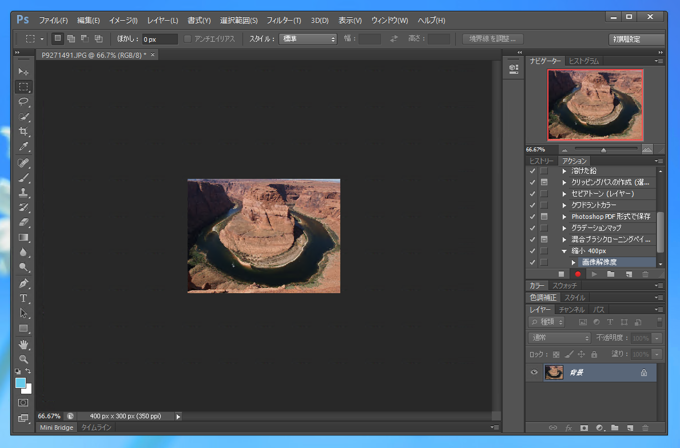Click the 境界線を調整 button
Image resolution: width=680 pixels, height=448 pixels.
pos(493,39)
